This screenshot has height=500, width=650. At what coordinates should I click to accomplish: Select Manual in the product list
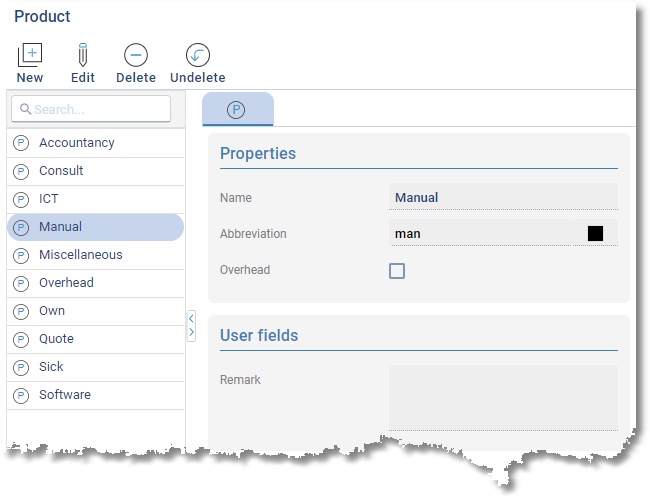[x=95, y=227]
